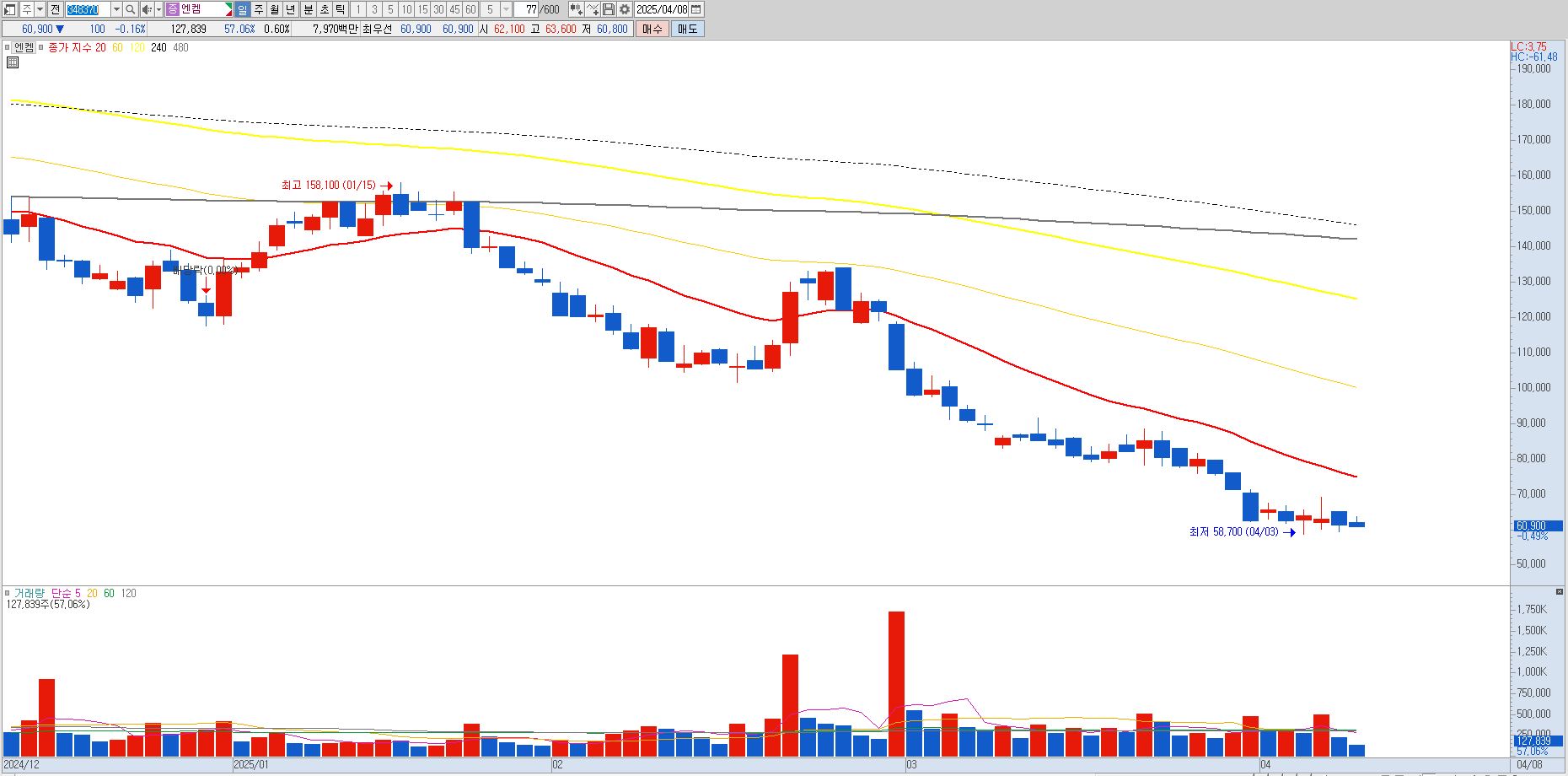Open chart settings gear icon
The image size is (1568, 776).
tap(624, 9)
